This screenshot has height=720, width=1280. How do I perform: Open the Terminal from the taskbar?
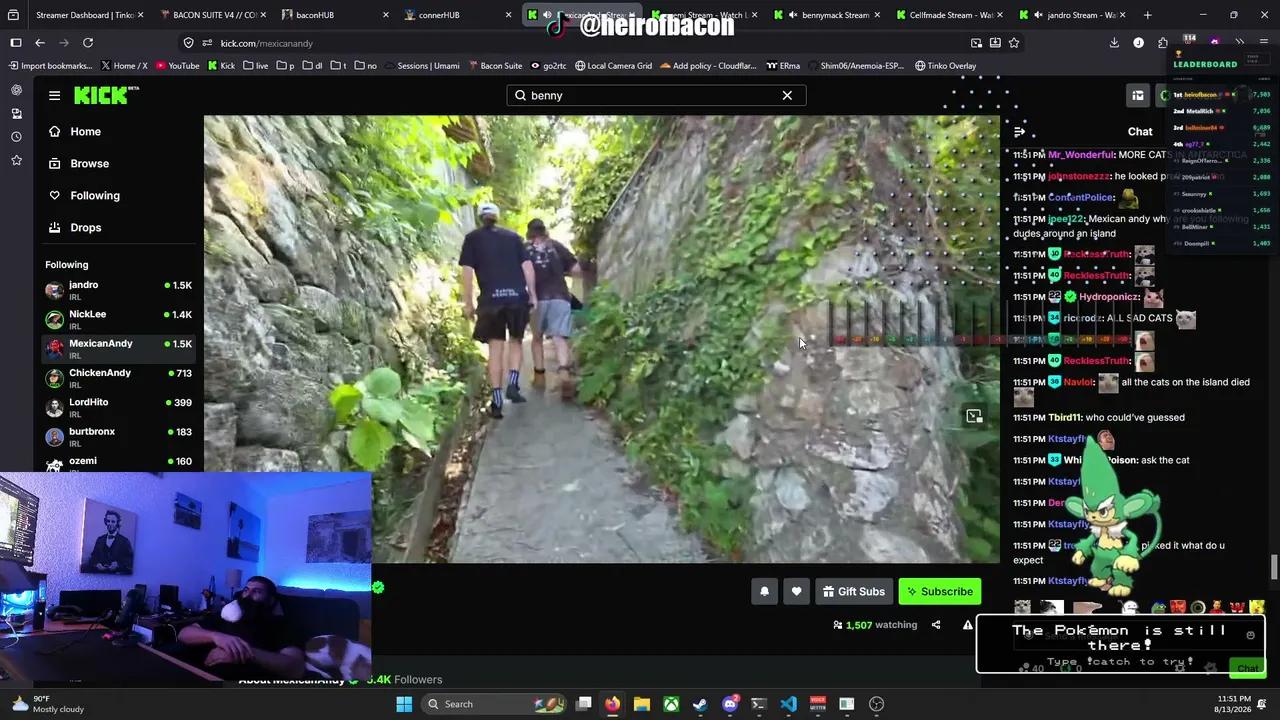coord(759,704)
